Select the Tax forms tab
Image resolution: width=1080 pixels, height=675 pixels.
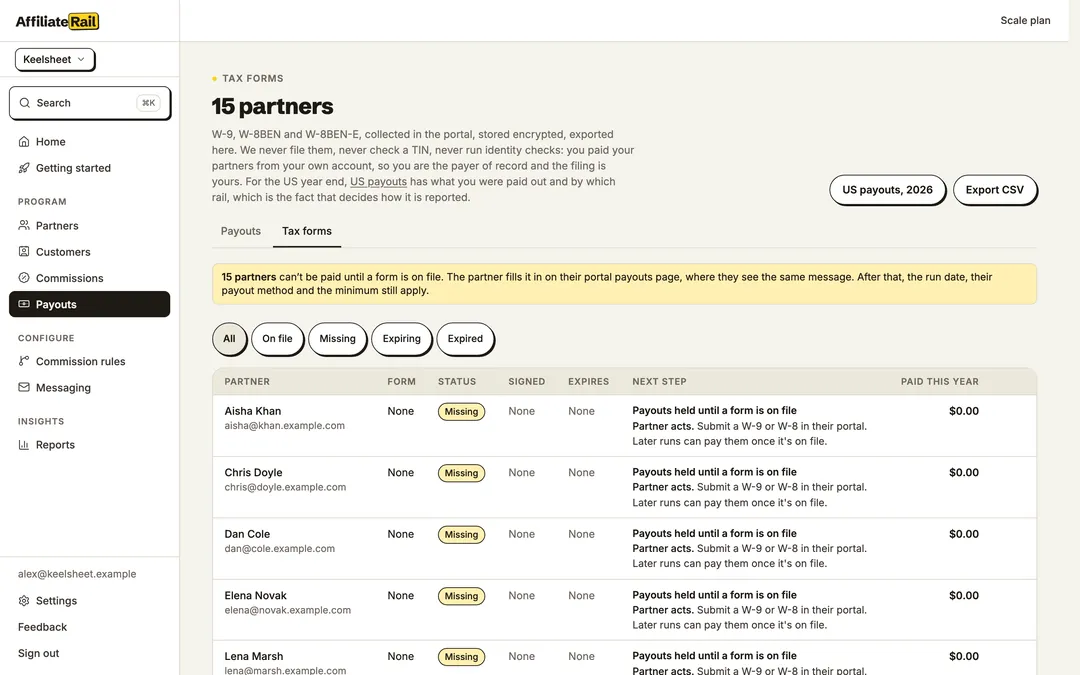(307, 231)
